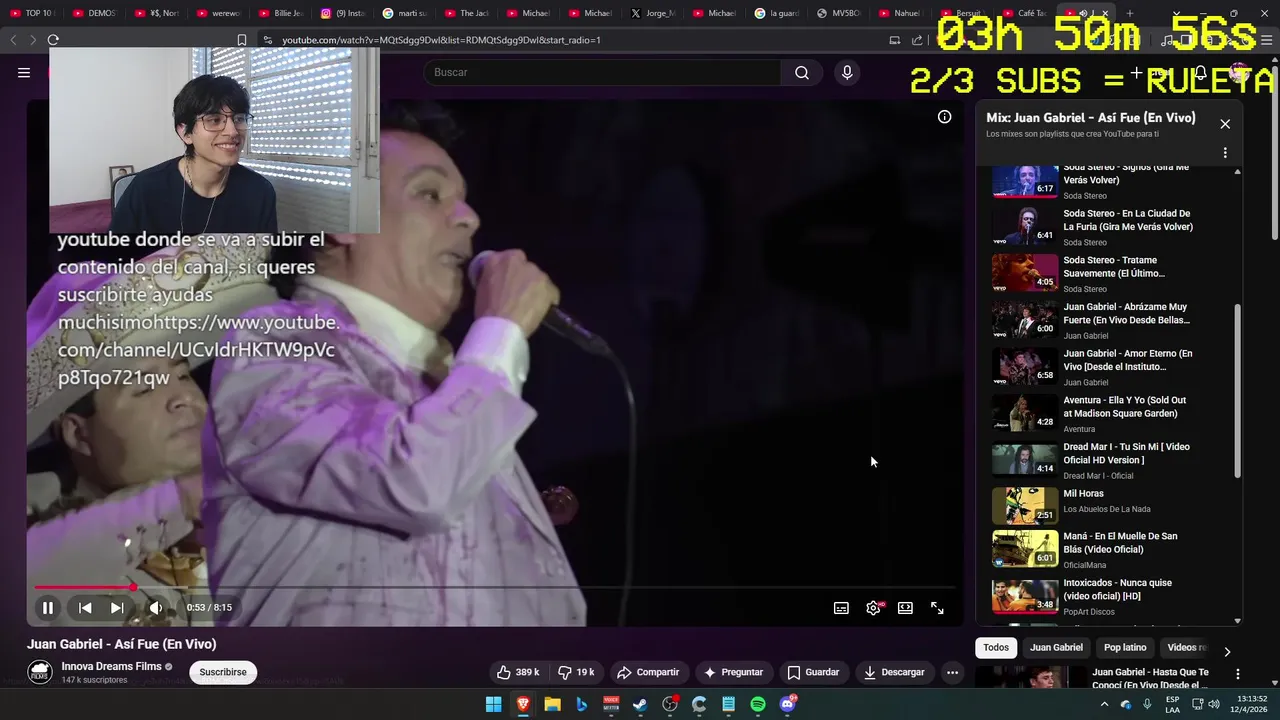1280x720 pixels.
Task: Skip to next video in player
Action: point(117,608)
